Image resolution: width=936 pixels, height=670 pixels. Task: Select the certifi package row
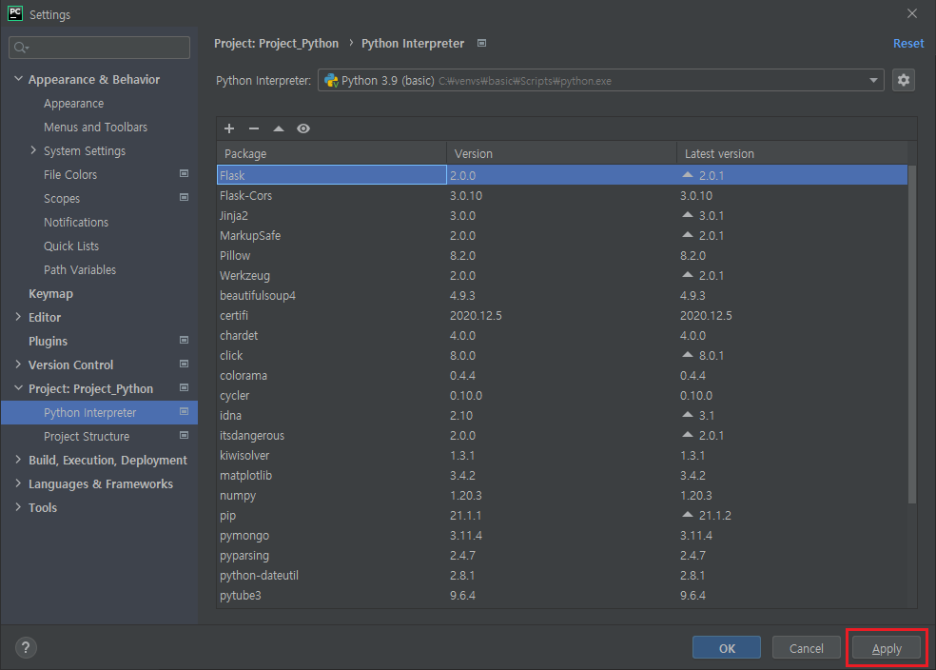pos(562,315)
